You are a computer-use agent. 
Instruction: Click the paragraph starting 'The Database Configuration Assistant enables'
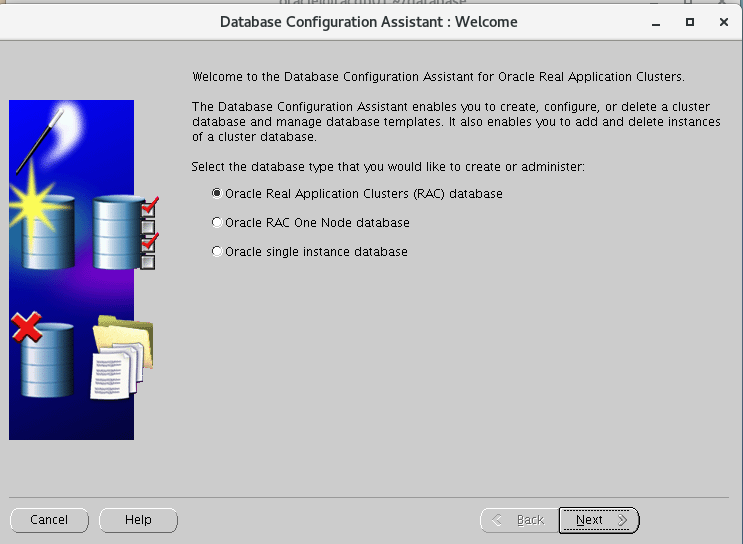point(456,122)
